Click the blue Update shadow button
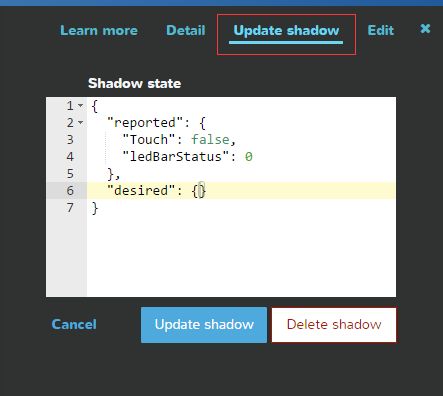Screen dimensions: 443x396 click(204, 325)
